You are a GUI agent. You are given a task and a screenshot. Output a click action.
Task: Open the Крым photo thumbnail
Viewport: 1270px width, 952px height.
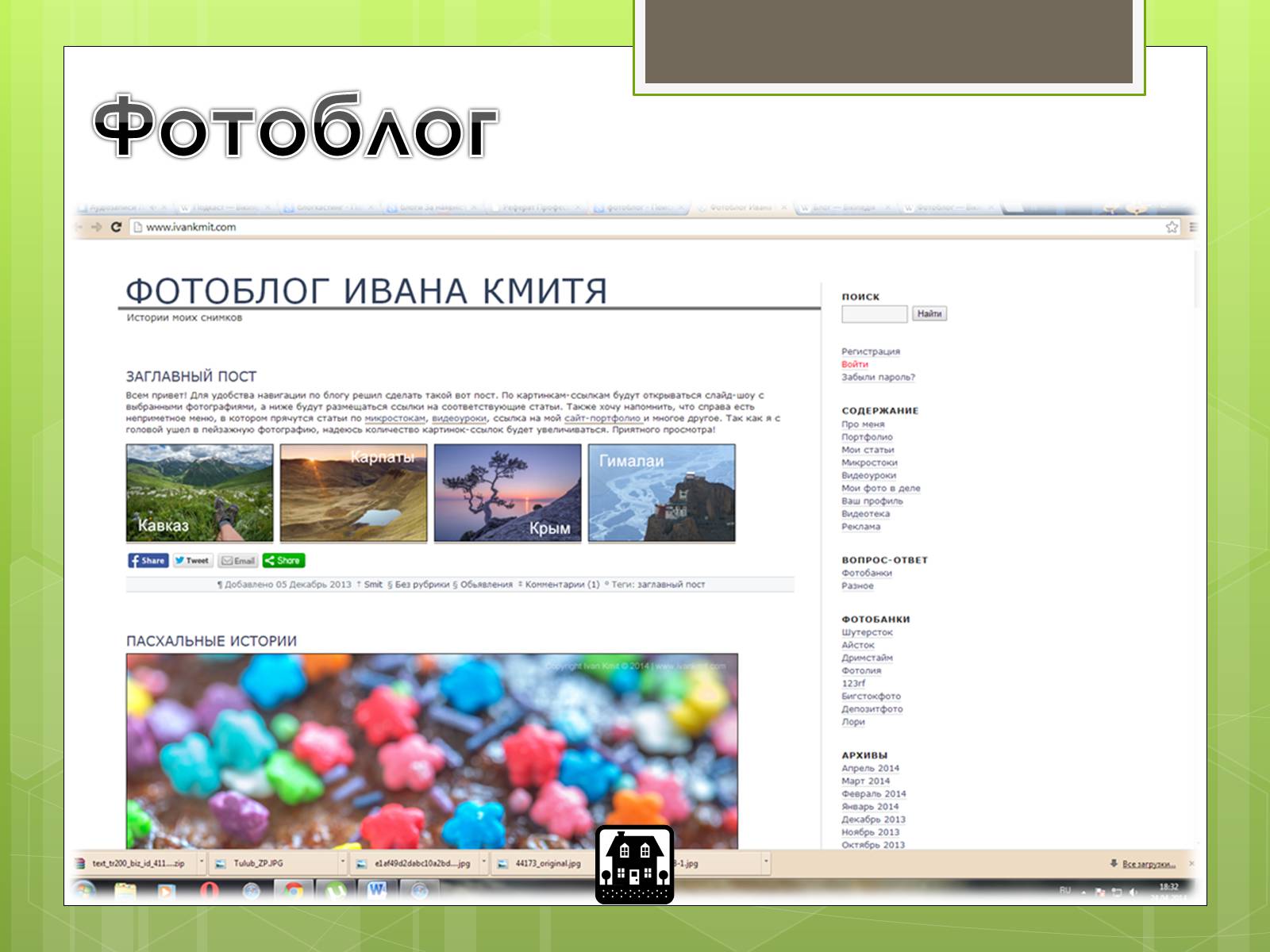(507, 493)
